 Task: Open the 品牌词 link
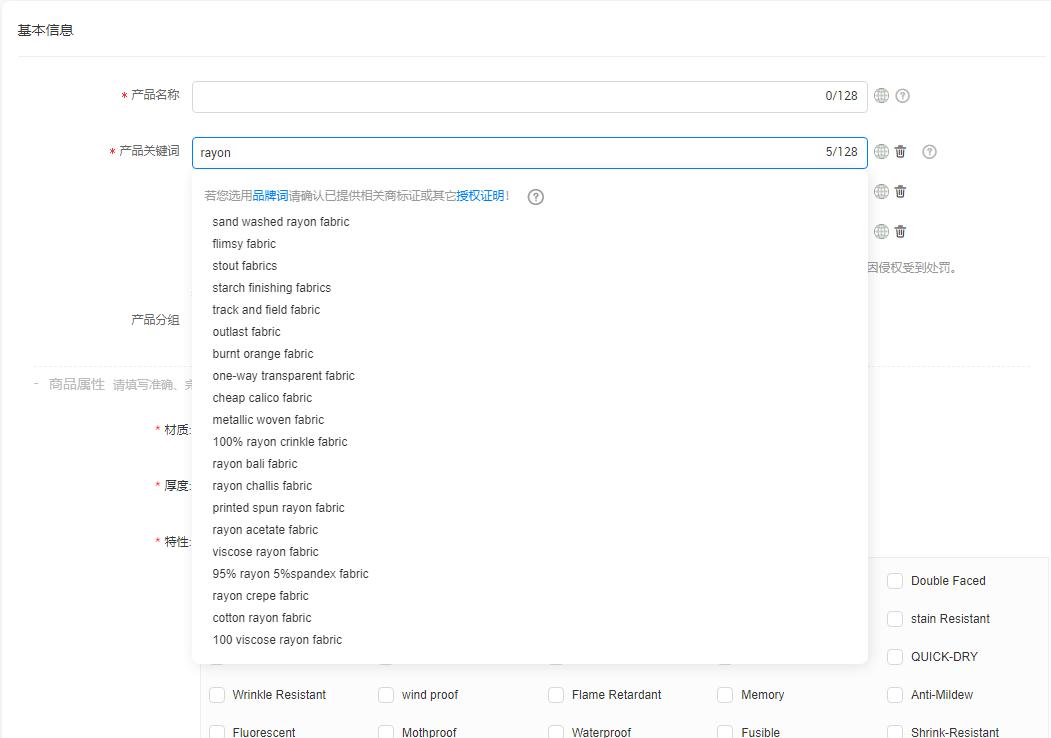point(270,196)
